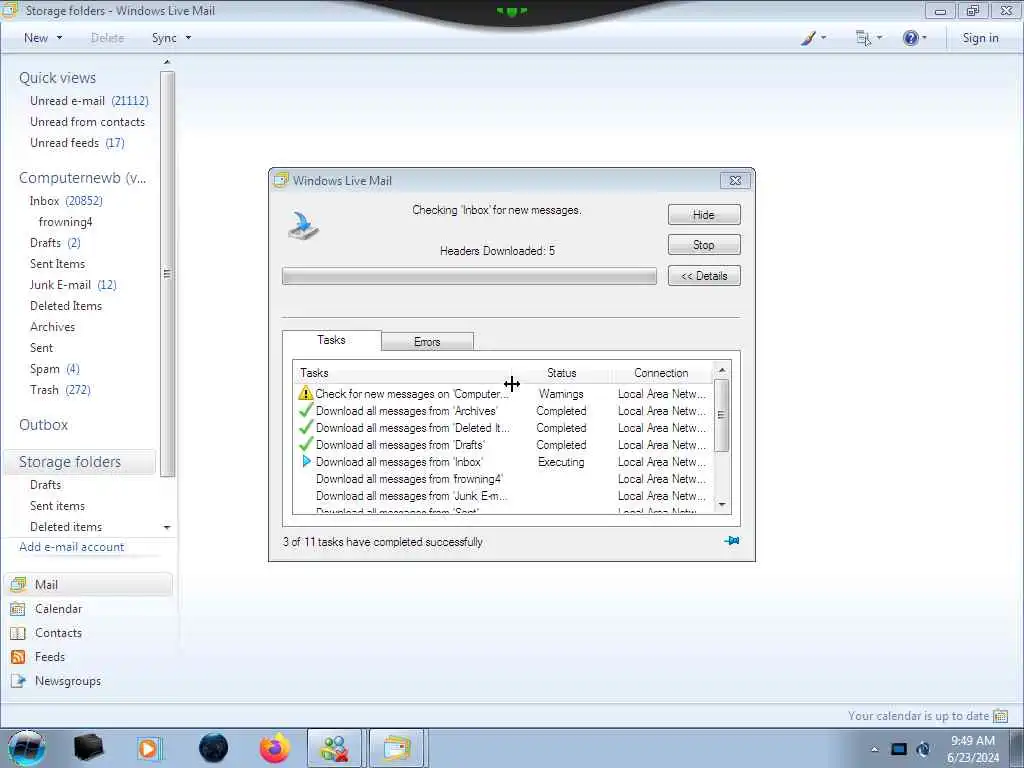This screenshot has height=768, width=1024.
Task: Click the New toolbar button
Action: click(x=36, y=38)
